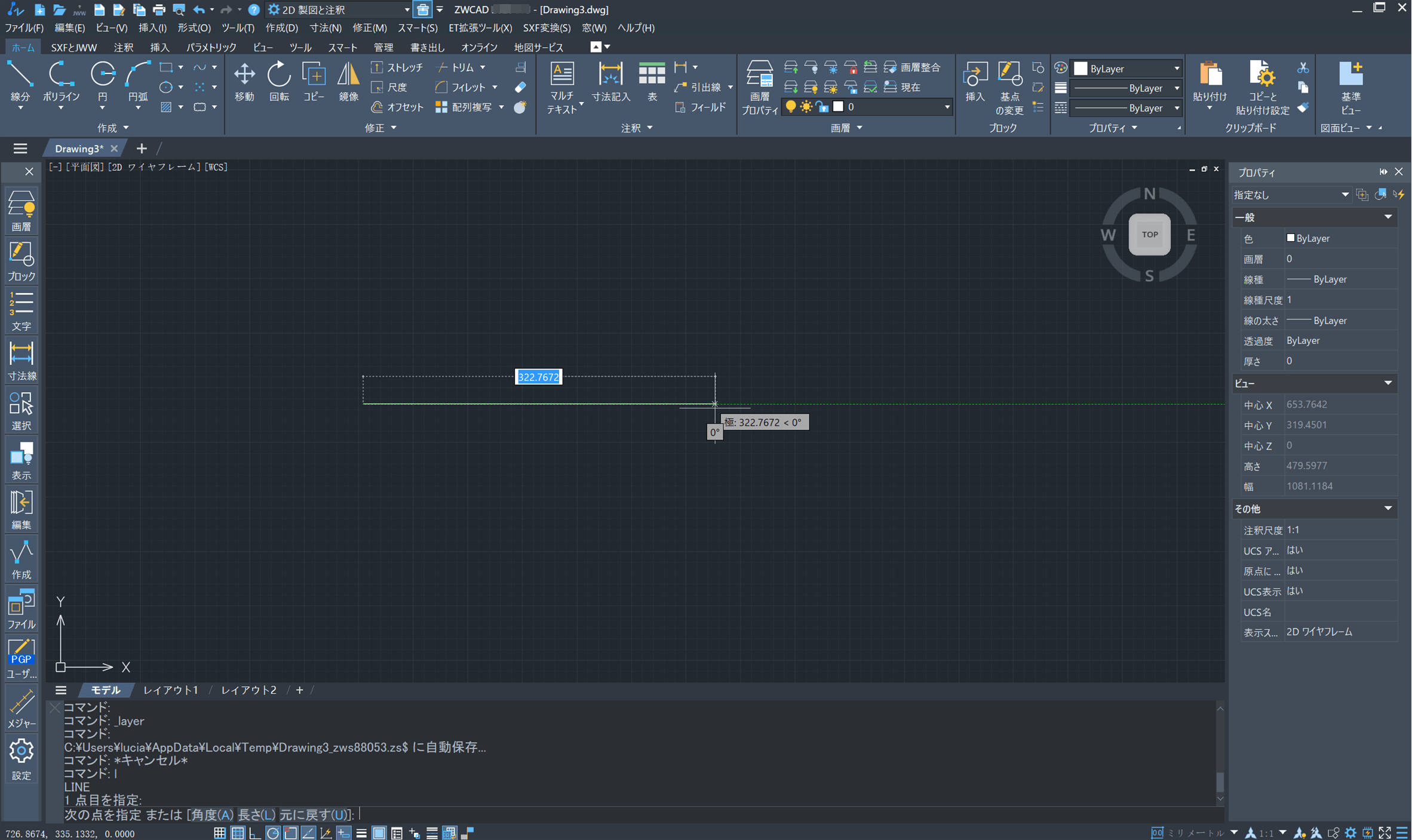
Task: Open 画層プロパティ (Layer Properties) manager
Action: click(759, 87)
